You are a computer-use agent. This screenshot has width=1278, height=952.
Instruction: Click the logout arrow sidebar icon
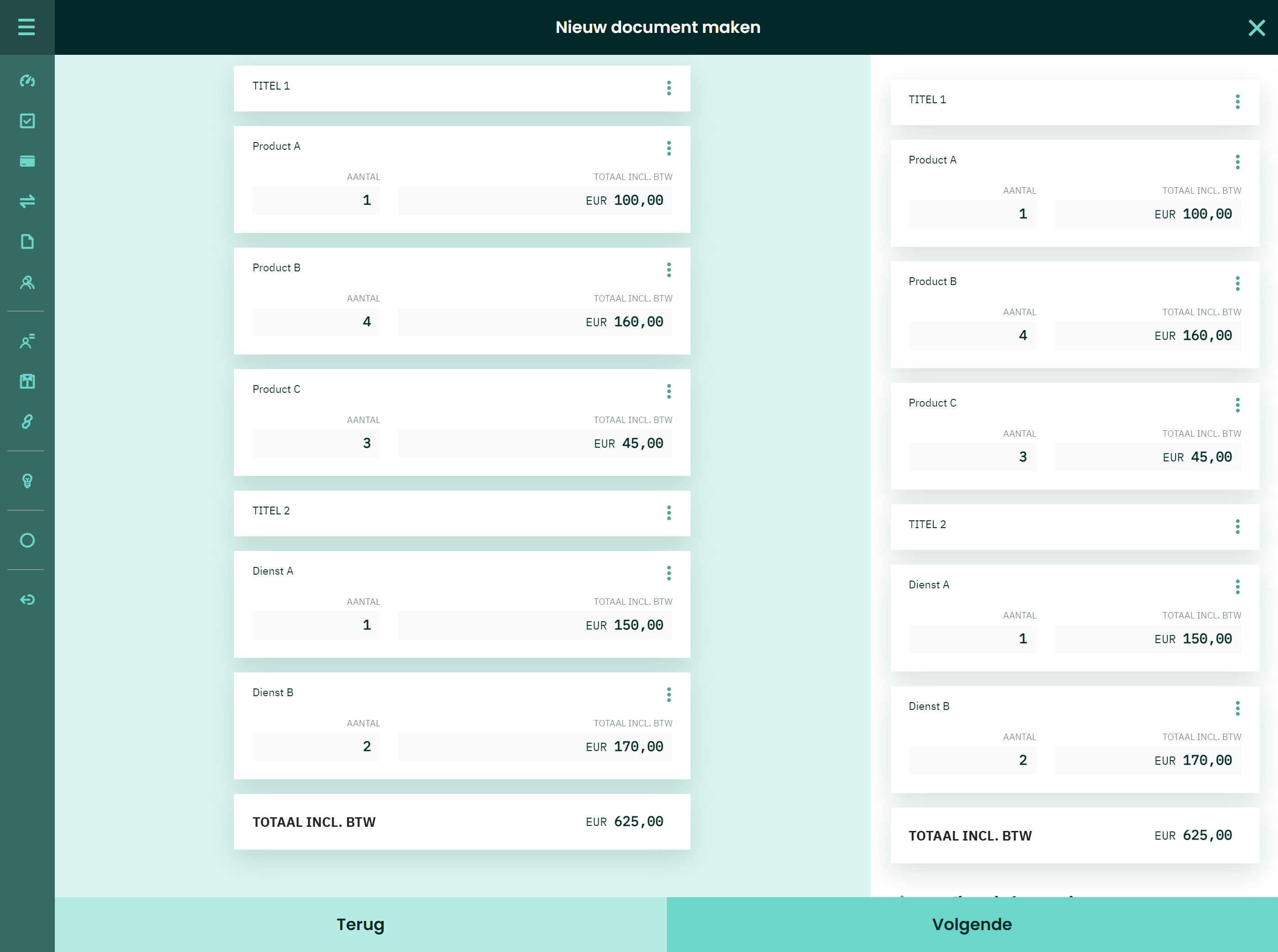(27, 600)
